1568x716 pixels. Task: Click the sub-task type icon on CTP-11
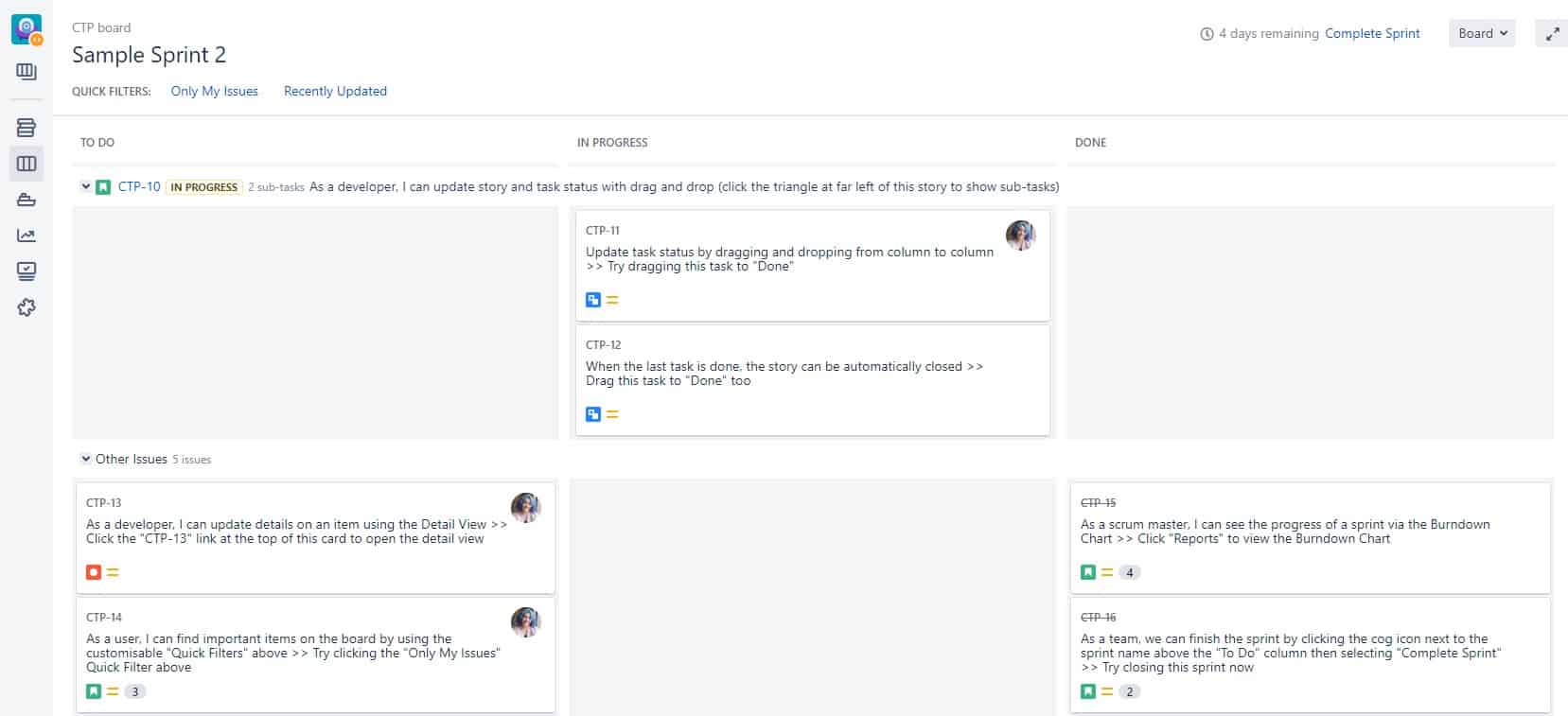593,300
